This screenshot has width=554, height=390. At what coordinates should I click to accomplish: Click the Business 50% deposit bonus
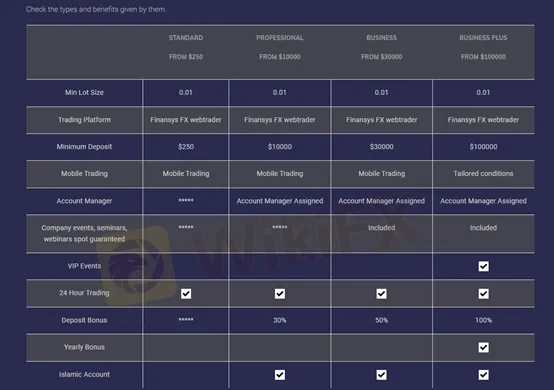click(382, 320)
